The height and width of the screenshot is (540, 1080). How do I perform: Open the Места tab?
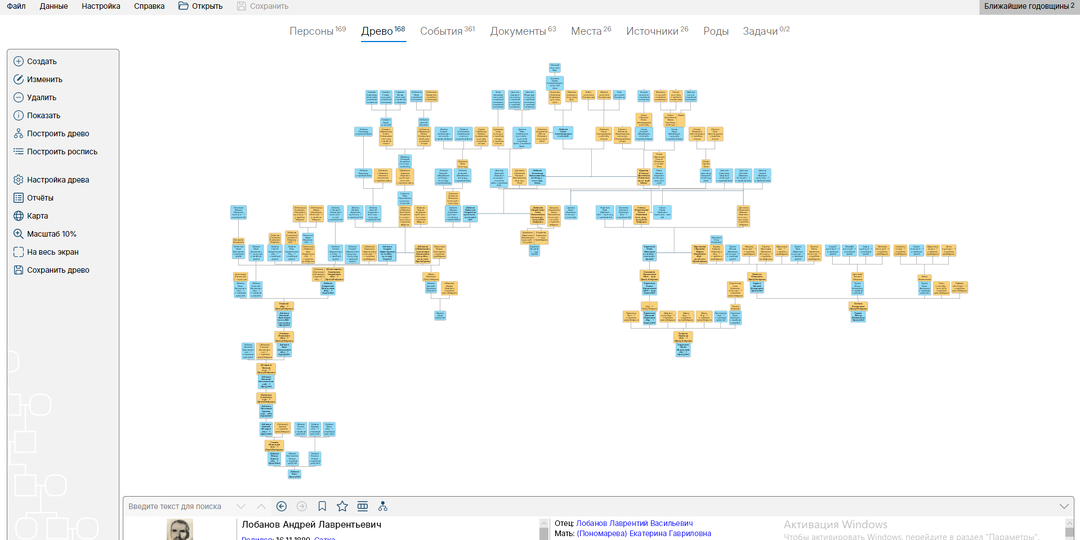pos(591,31)
